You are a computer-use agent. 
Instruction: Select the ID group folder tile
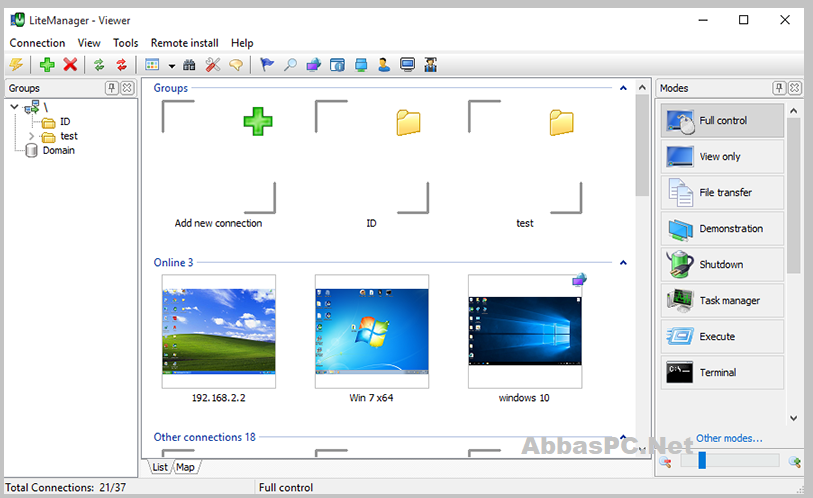pyautogui.click(x=372, y=164)
